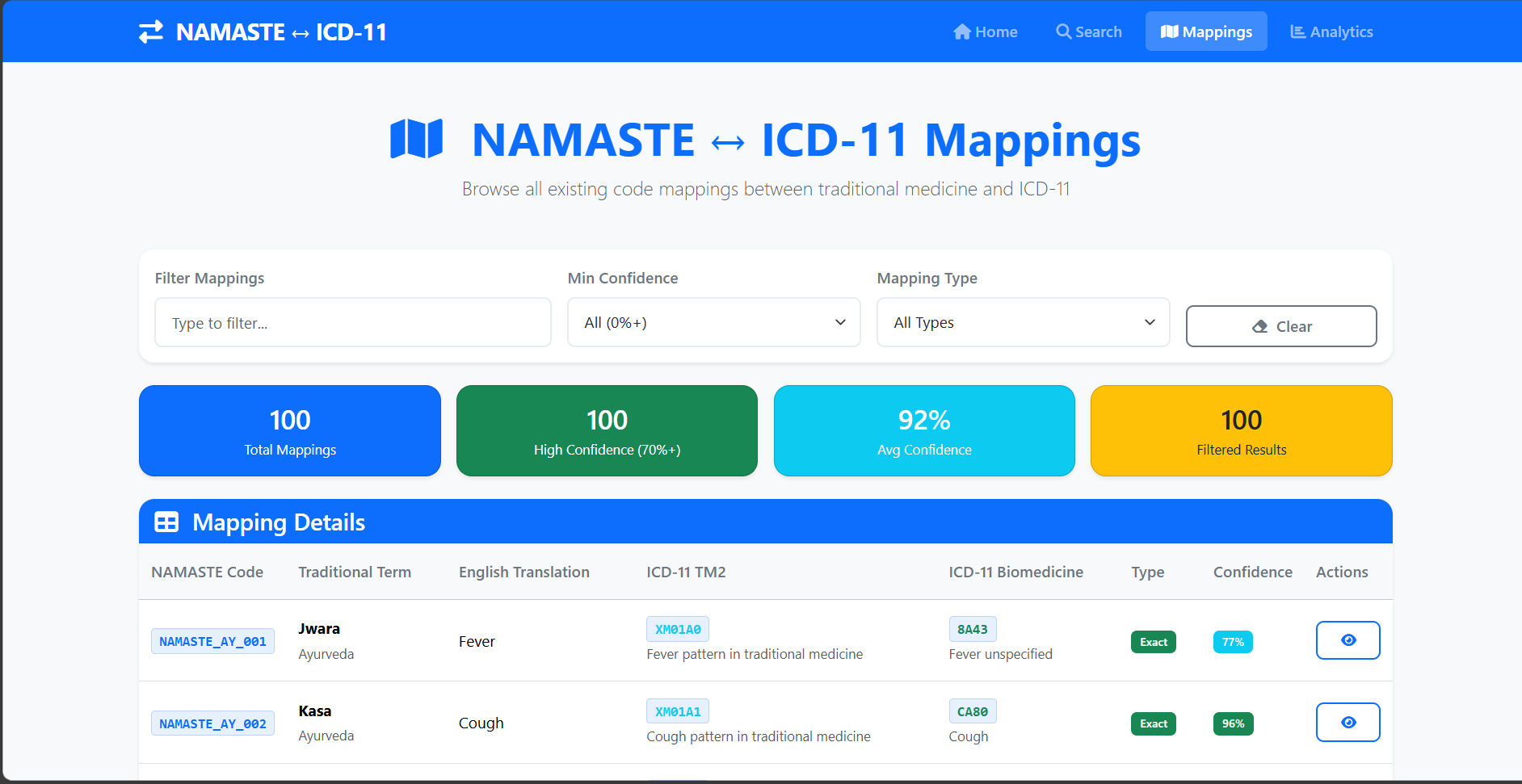The height and width of the screenshot is (784, 1522).
Task: Open the Min Confidence dropdown
Action: [713, 322]
